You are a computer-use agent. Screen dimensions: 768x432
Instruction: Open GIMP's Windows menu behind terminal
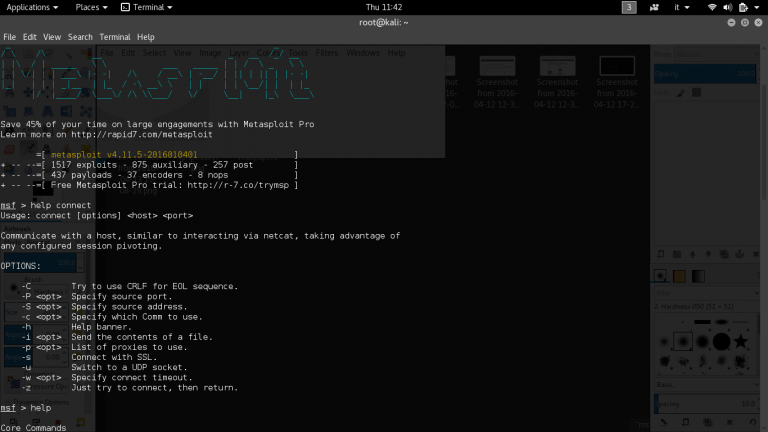[362, 53]
